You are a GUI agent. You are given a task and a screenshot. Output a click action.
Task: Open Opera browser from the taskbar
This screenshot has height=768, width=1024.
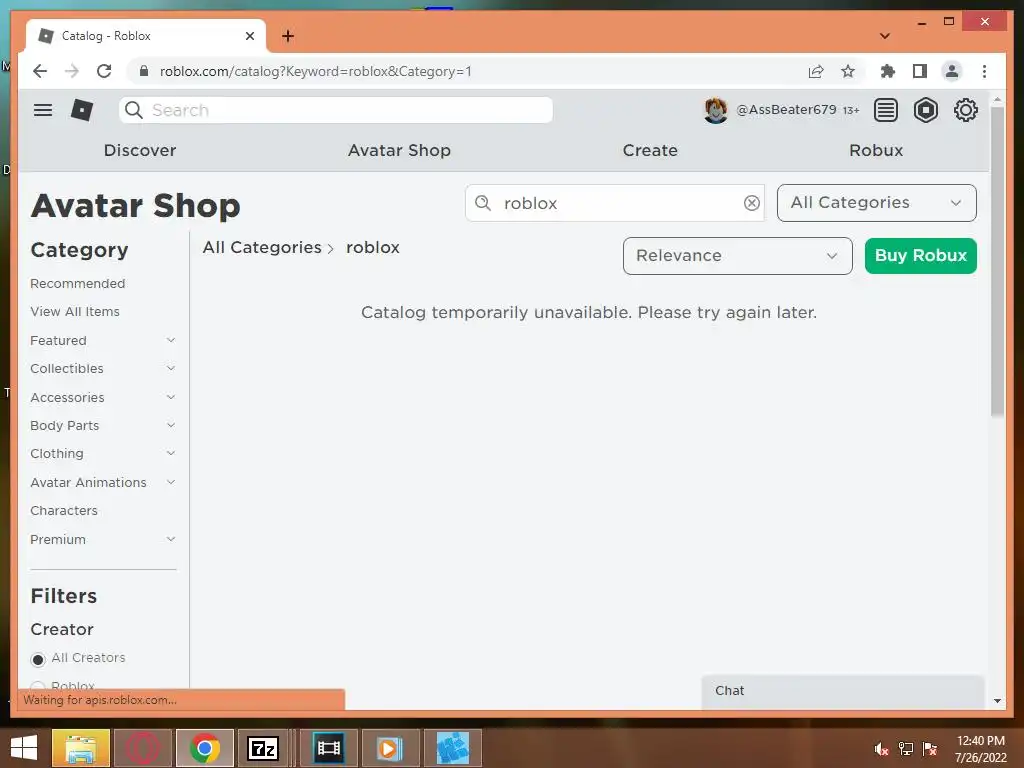point(142,748)
